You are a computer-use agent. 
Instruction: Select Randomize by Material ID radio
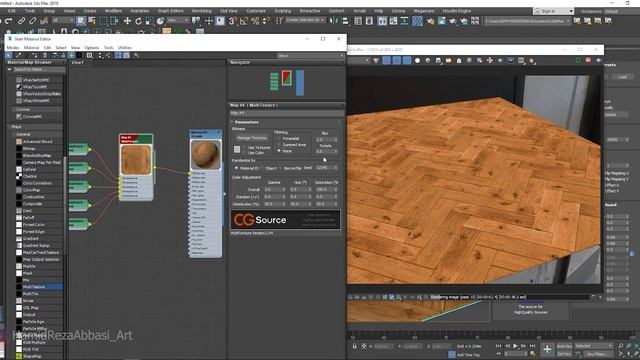[x=236, y=168]
